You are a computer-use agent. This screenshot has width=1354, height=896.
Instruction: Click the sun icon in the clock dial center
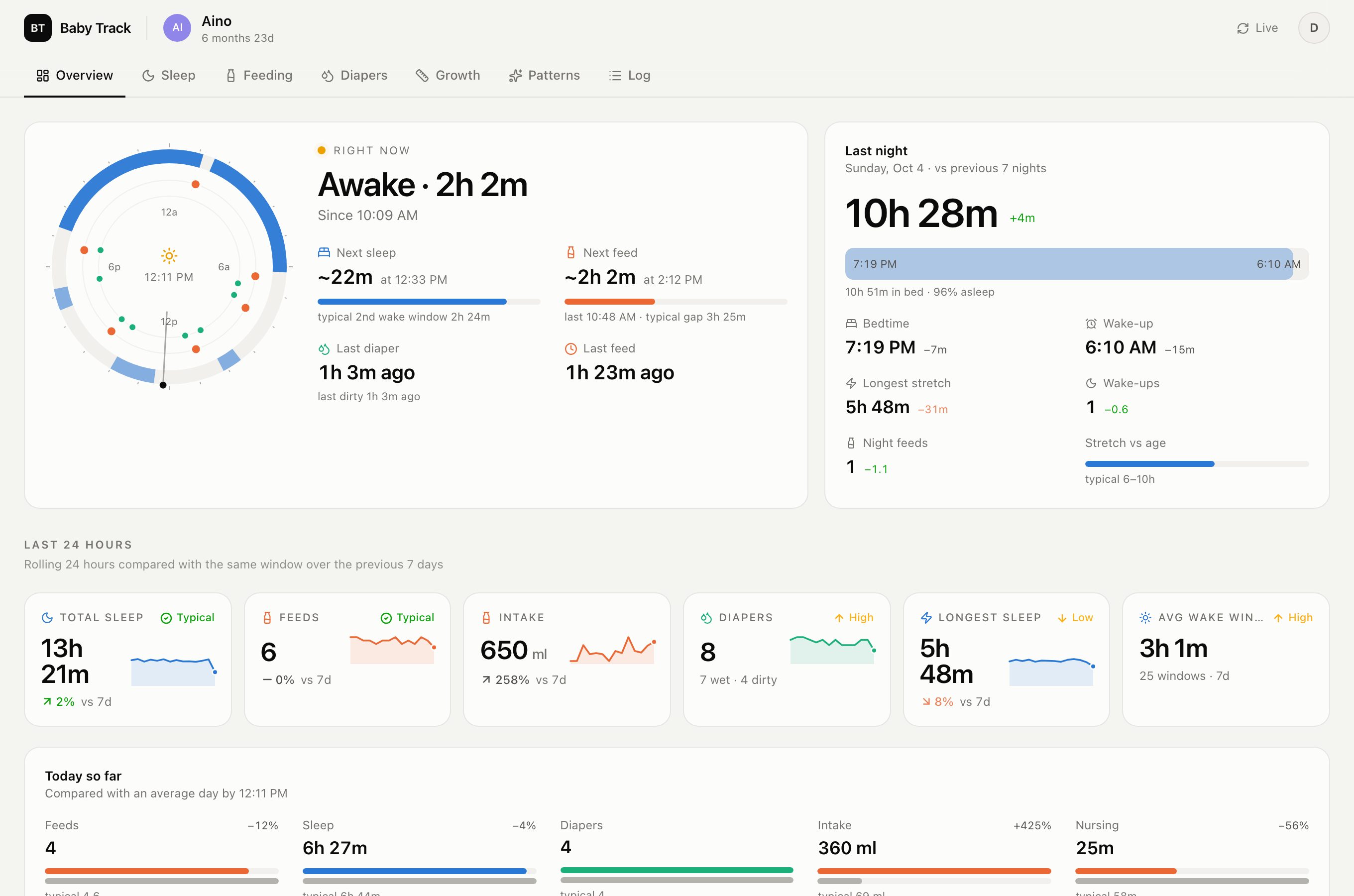click(x=169, y=255)
